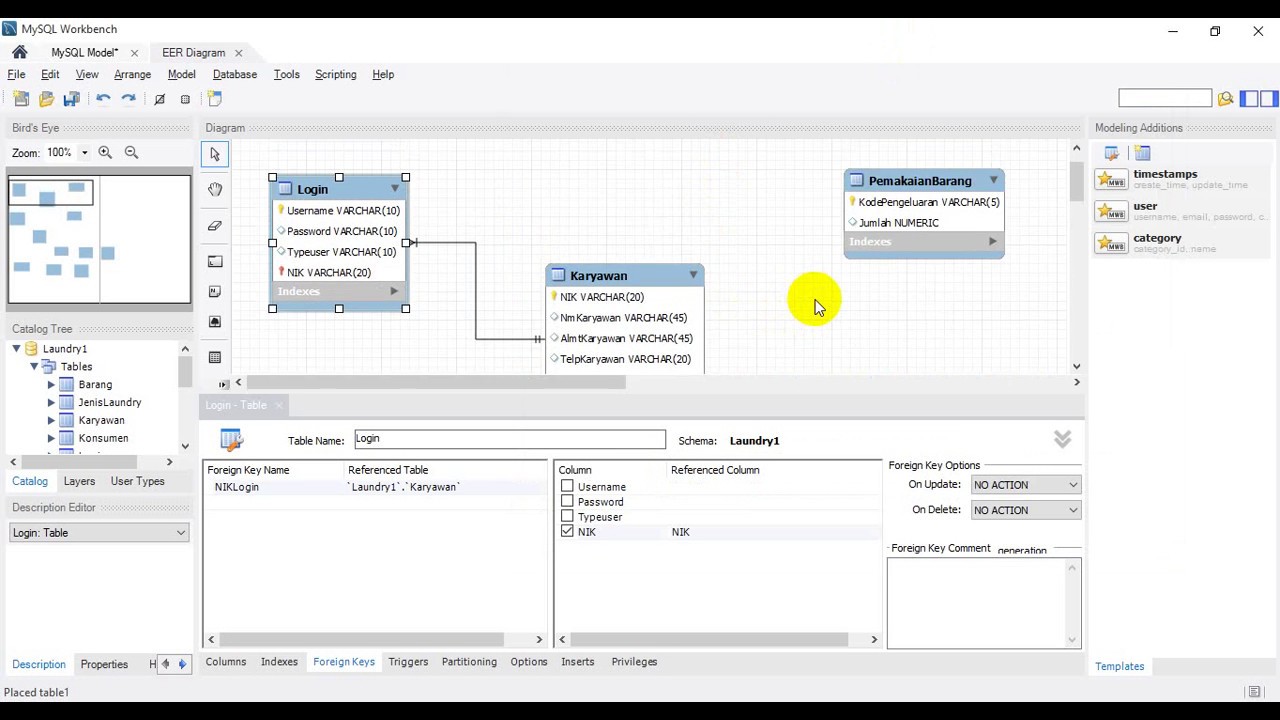
Task: Select the place new layer tool
Action: coord(215,261)
